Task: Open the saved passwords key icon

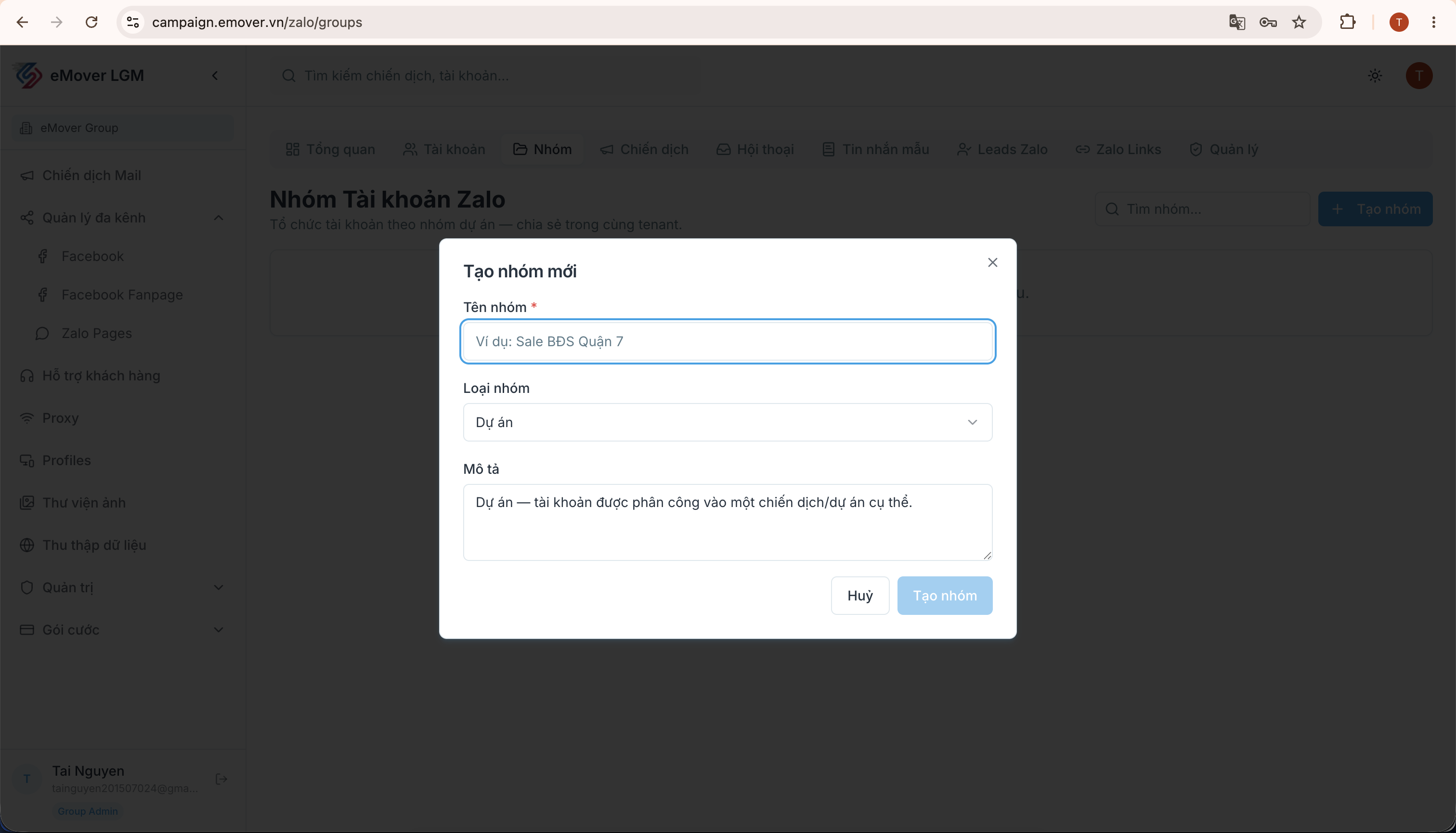Action: [1268, 22]
